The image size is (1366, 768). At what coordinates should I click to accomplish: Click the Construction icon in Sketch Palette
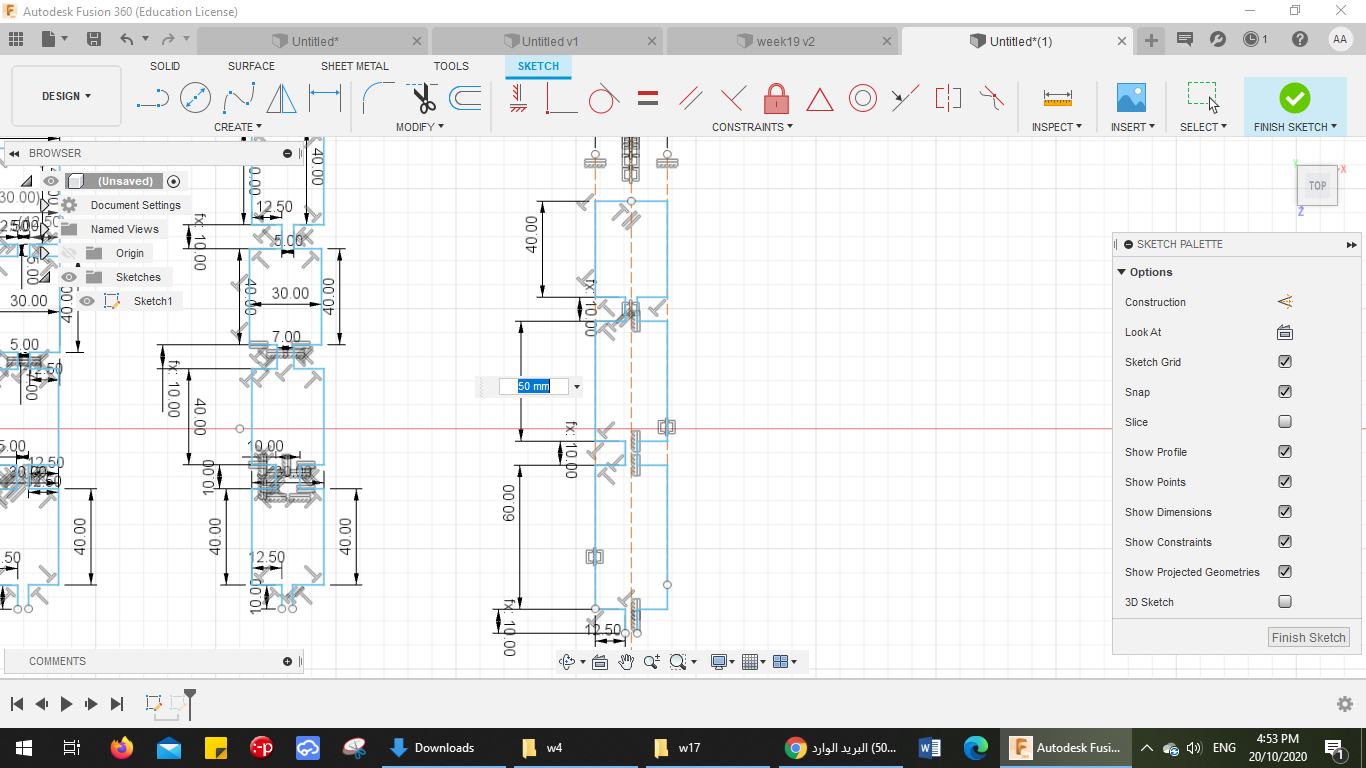(1285, 302)
